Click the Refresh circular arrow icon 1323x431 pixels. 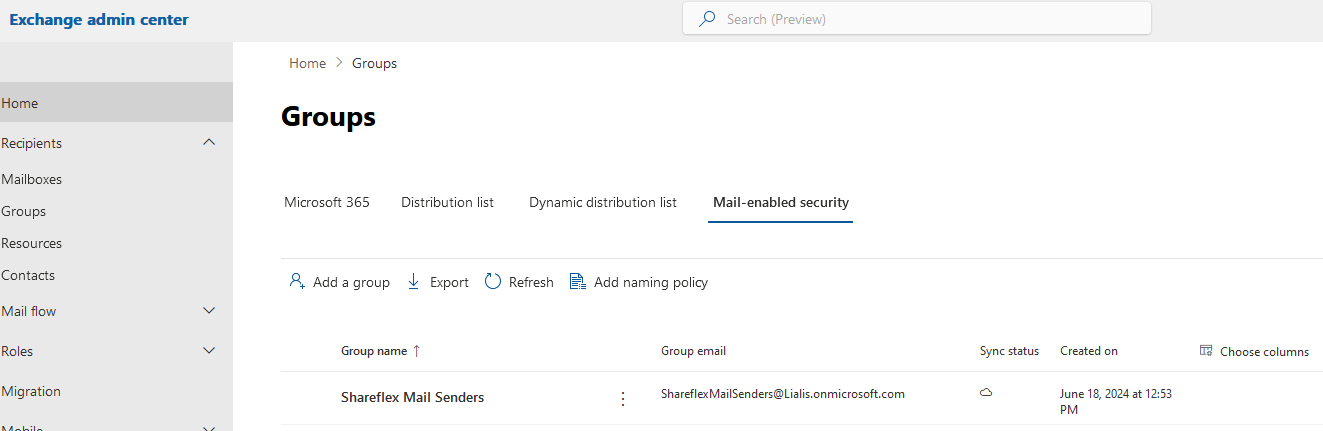[493, 282]
